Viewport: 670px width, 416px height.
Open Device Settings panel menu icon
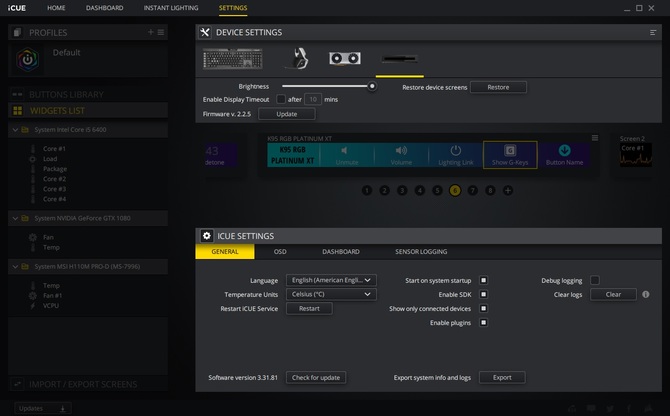653,32
